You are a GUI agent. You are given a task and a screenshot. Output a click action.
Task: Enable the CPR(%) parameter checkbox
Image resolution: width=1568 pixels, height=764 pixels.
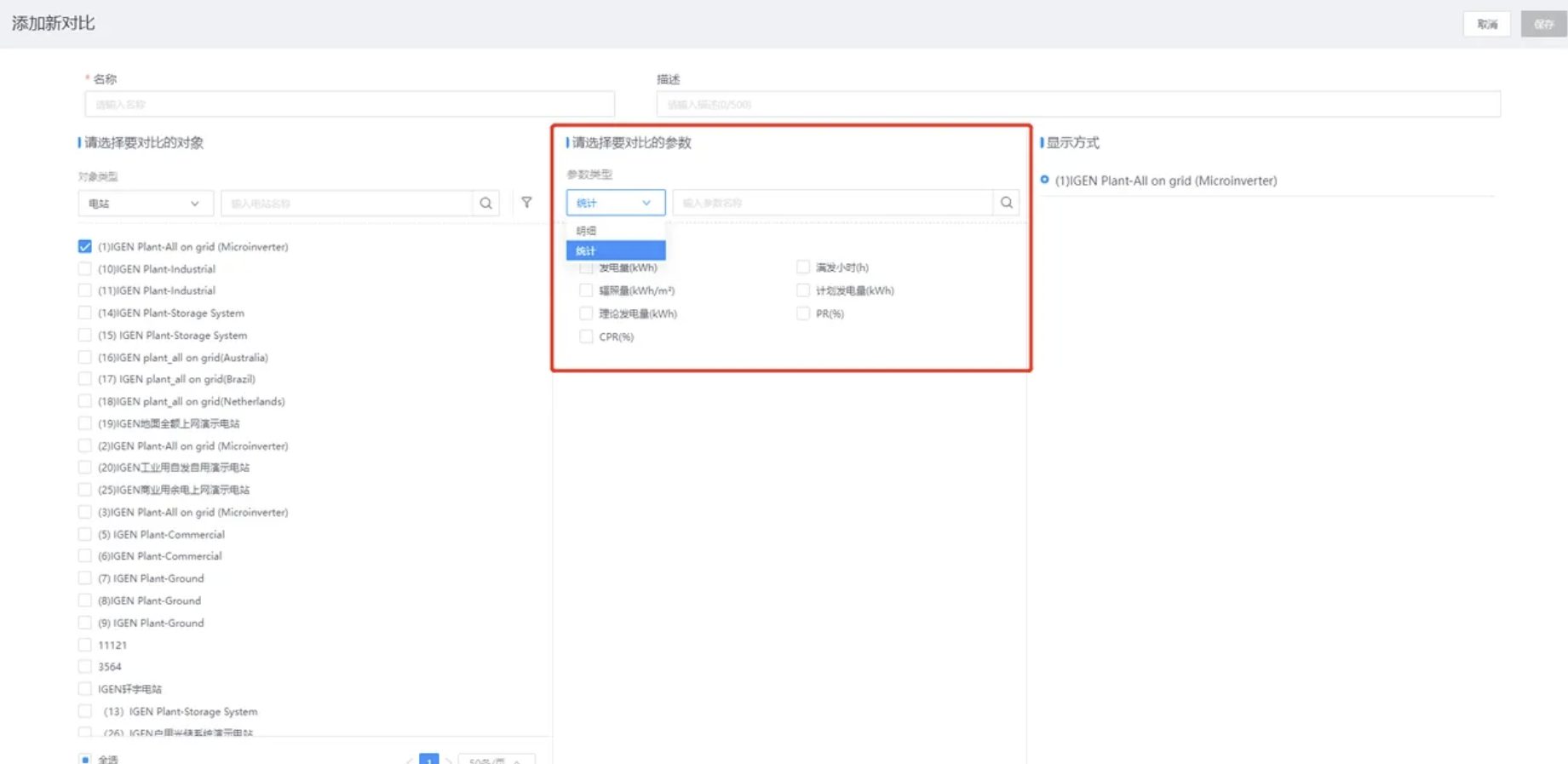coord(586,336)
